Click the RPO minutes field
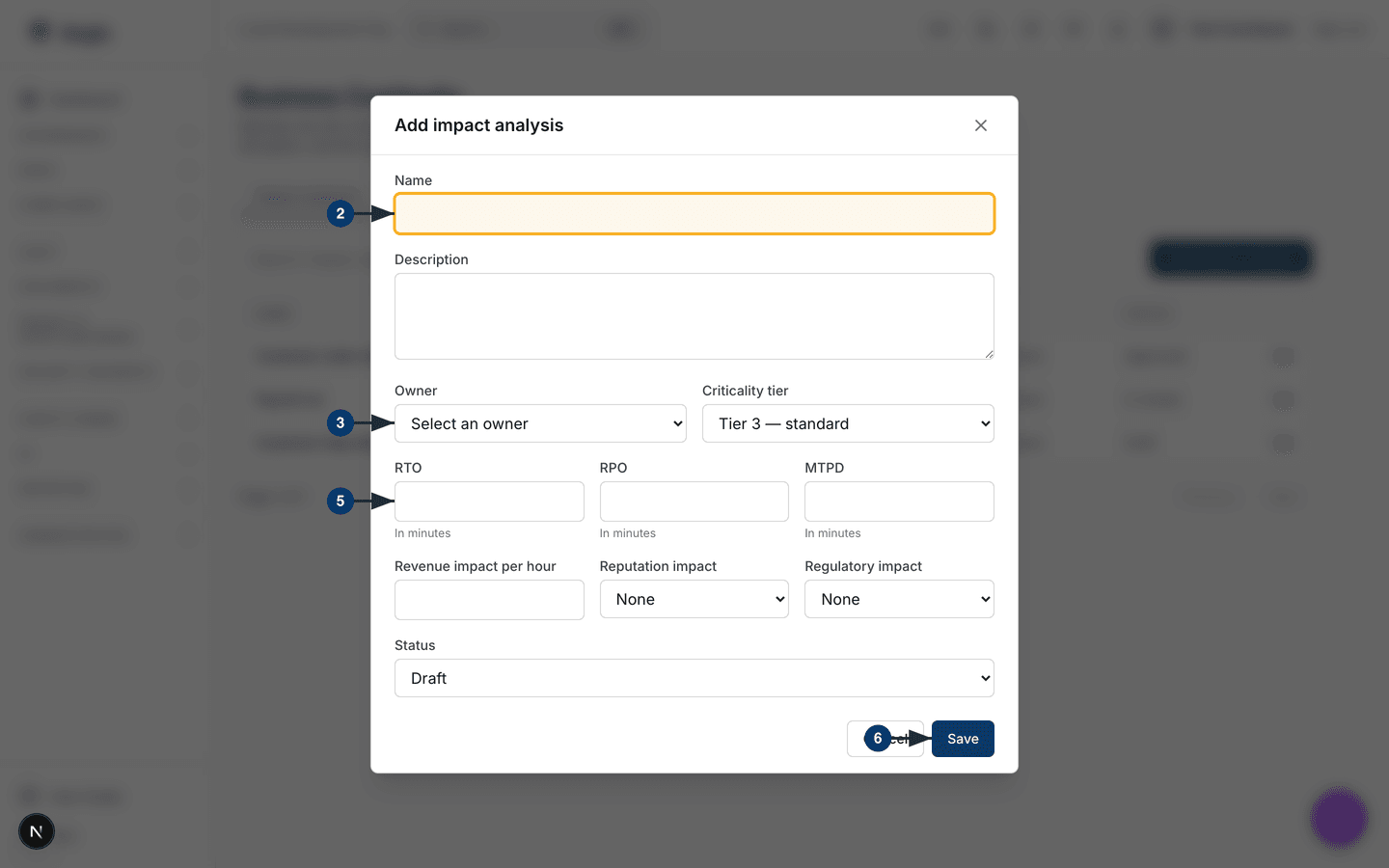Screen dimensions: 1389x868 point(694,502)
